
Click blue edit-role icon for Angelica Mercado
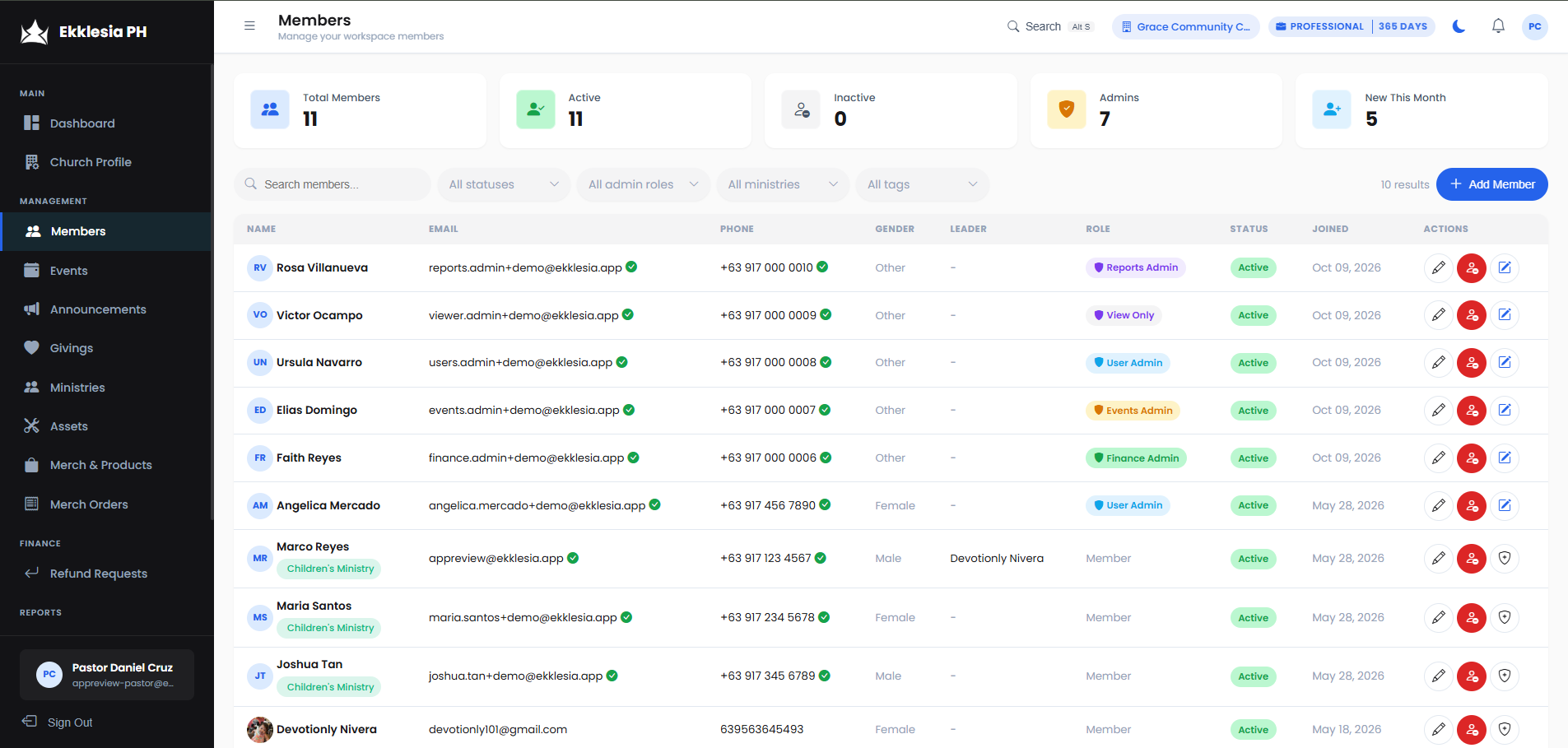click(x=1505, y=505)
